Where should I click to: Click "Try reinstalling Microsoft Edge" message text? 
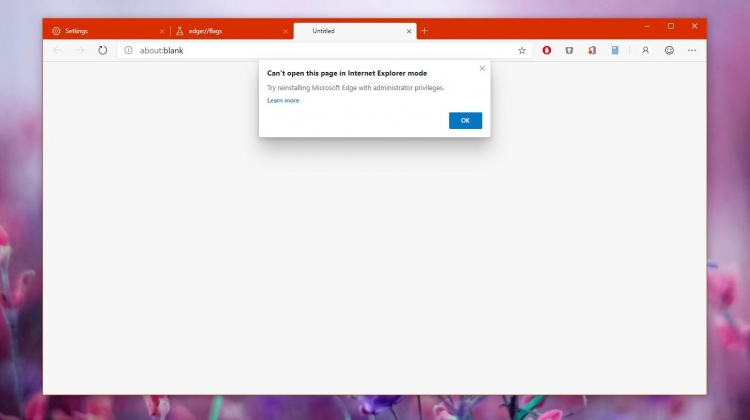click(355, 88)
